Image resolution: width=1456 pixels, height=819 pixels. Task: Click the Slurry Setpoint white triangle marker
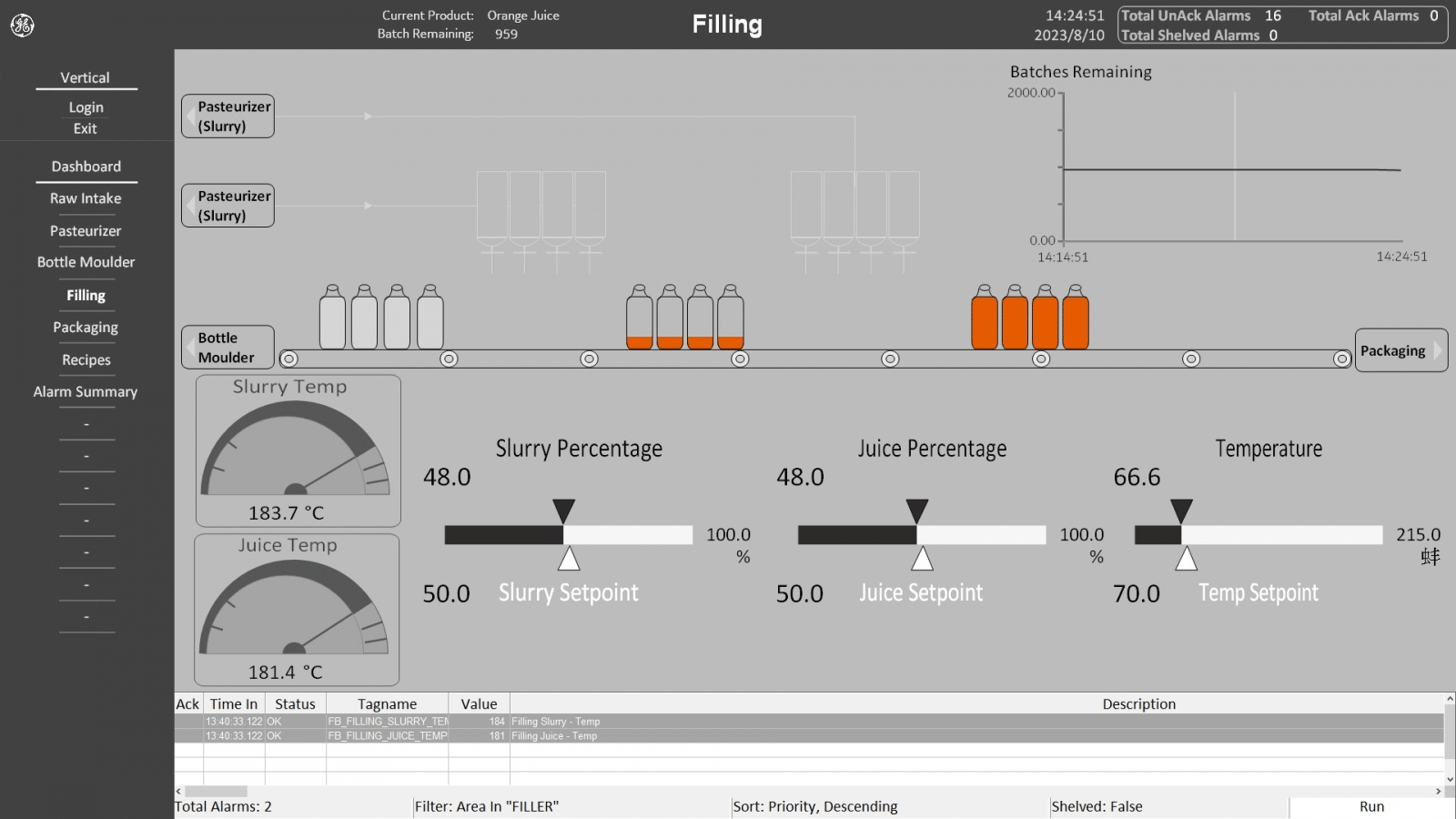(x=569, y=558)
